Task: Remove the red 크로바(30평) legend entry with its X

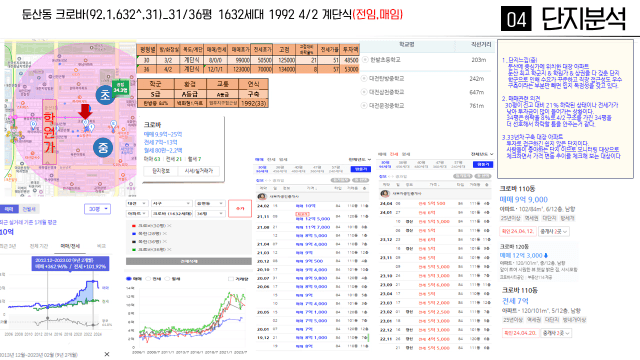Action: click(x=169, y=226)
